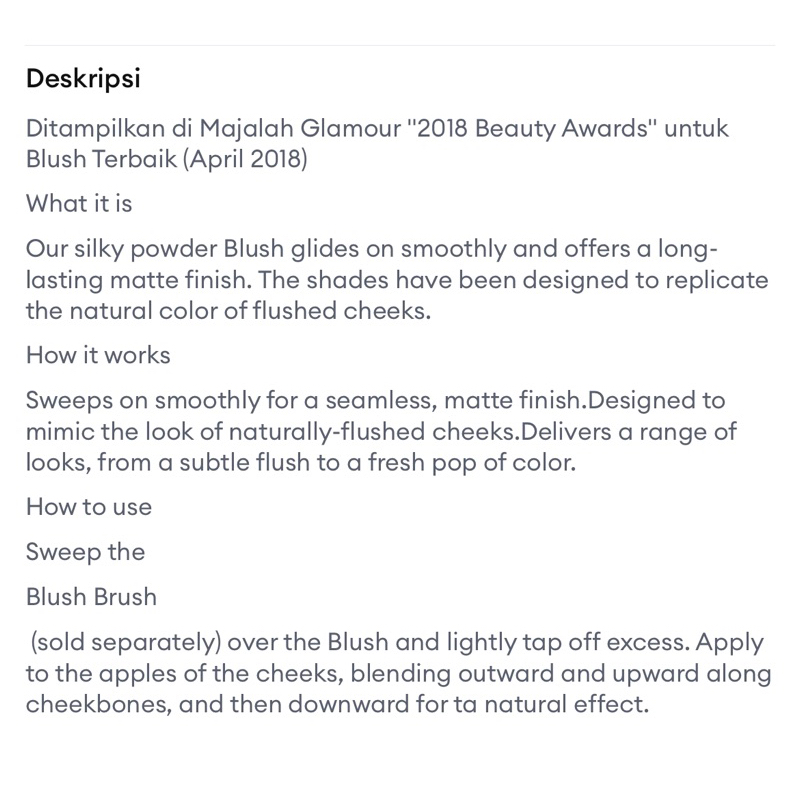Screen dimensions: 800x800
Task: Tap the "How to use" subheading
Action: click(89, 507)
